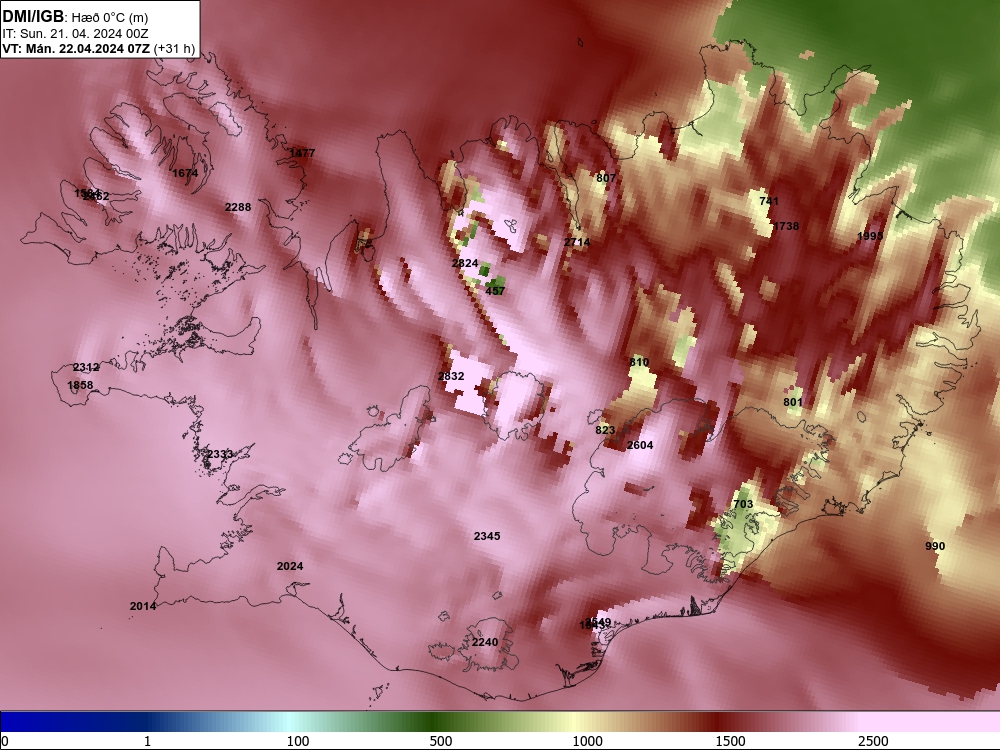Select the map value label '703'
This screenshot has width=1000, height=750.
pyautogui.click(x=744, y=504)
